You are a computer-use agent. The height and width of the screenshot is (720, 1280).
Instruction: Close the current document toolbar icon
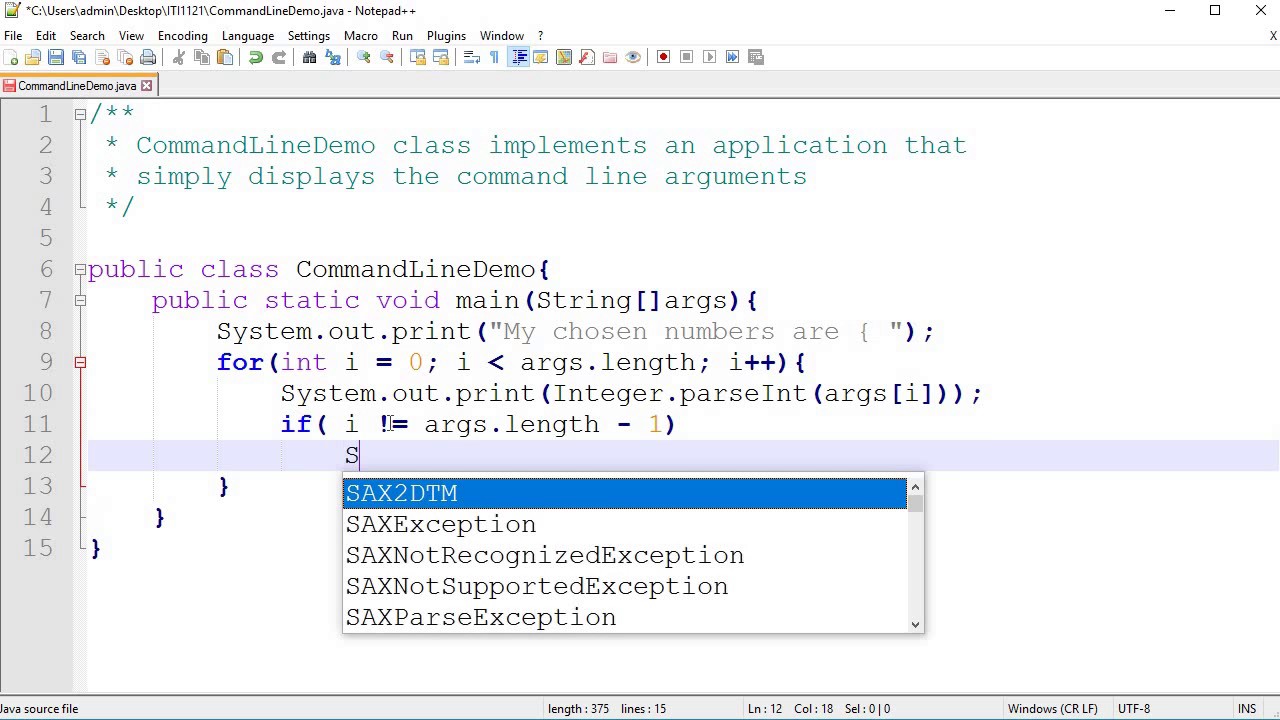click(102, 57)
